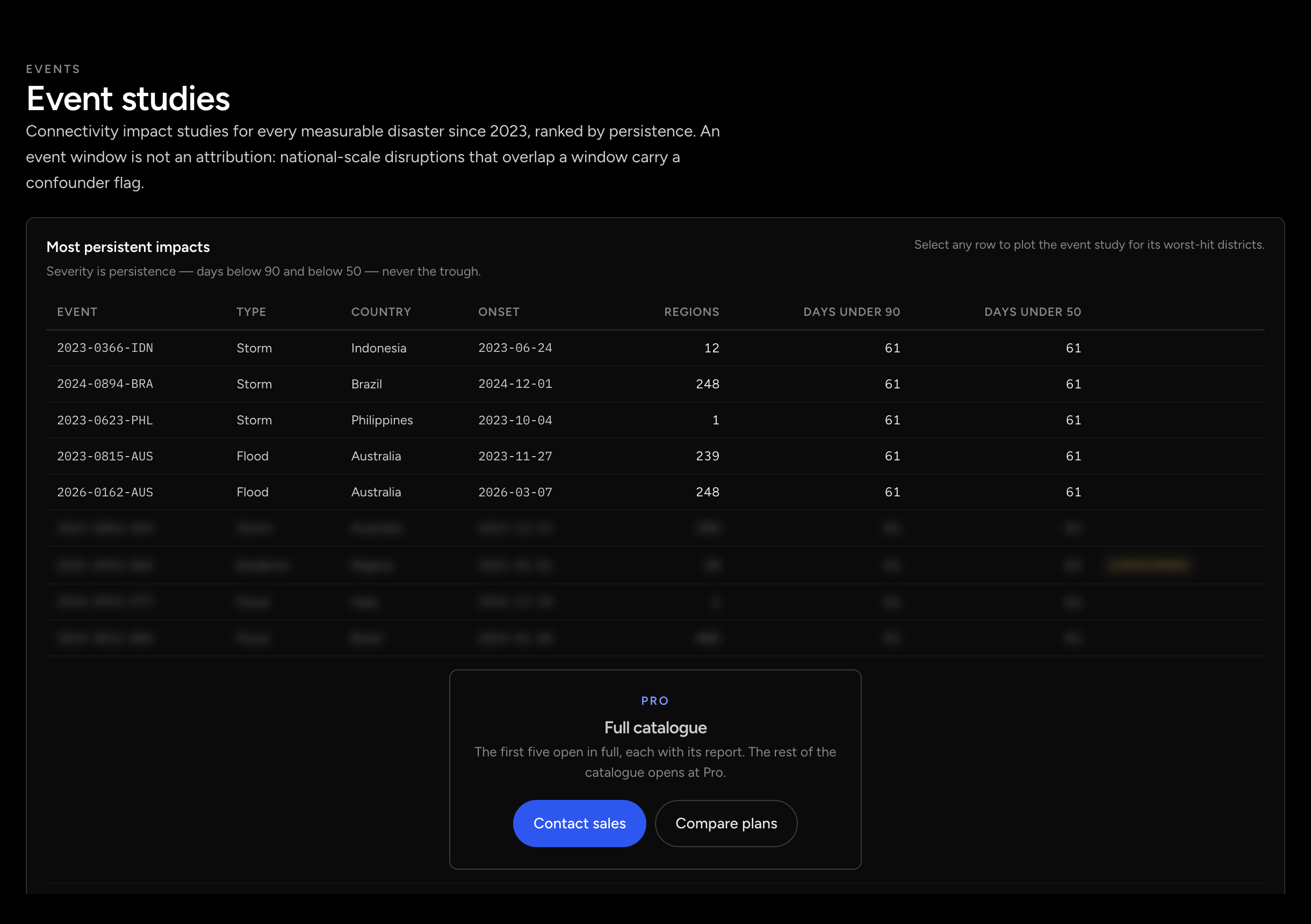Select event row 2023-0623-PHL
Screen dimensions: 1311x924
655,420
